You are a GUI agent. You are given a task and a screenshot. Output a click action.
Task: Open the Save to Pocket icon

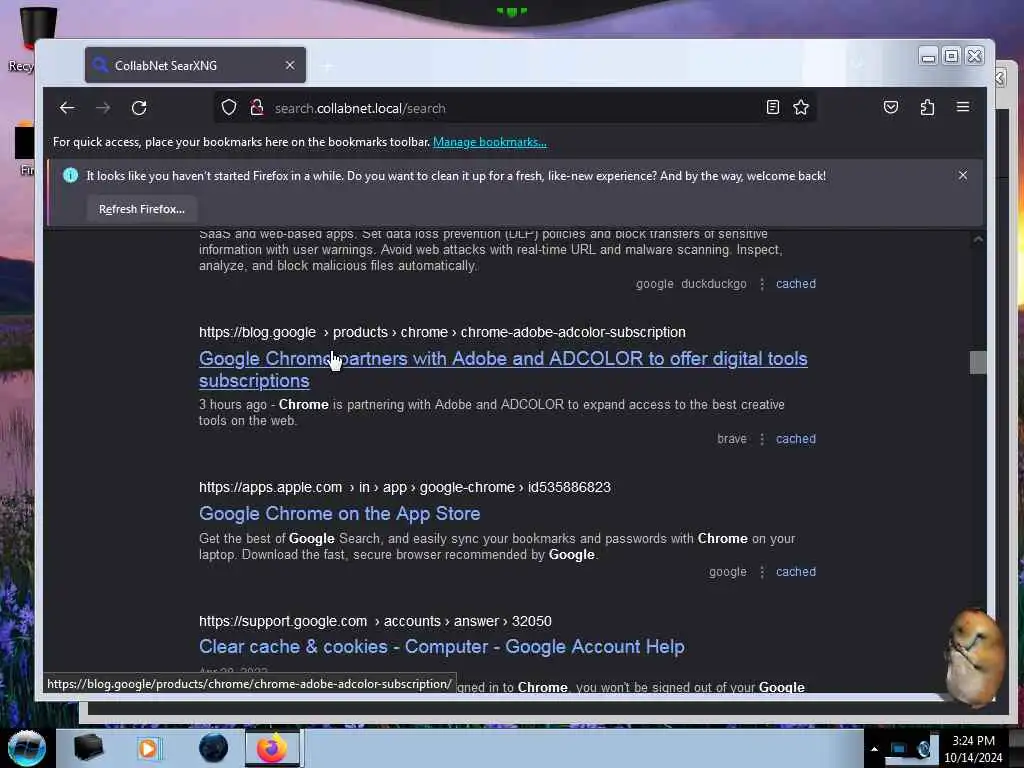891,107
